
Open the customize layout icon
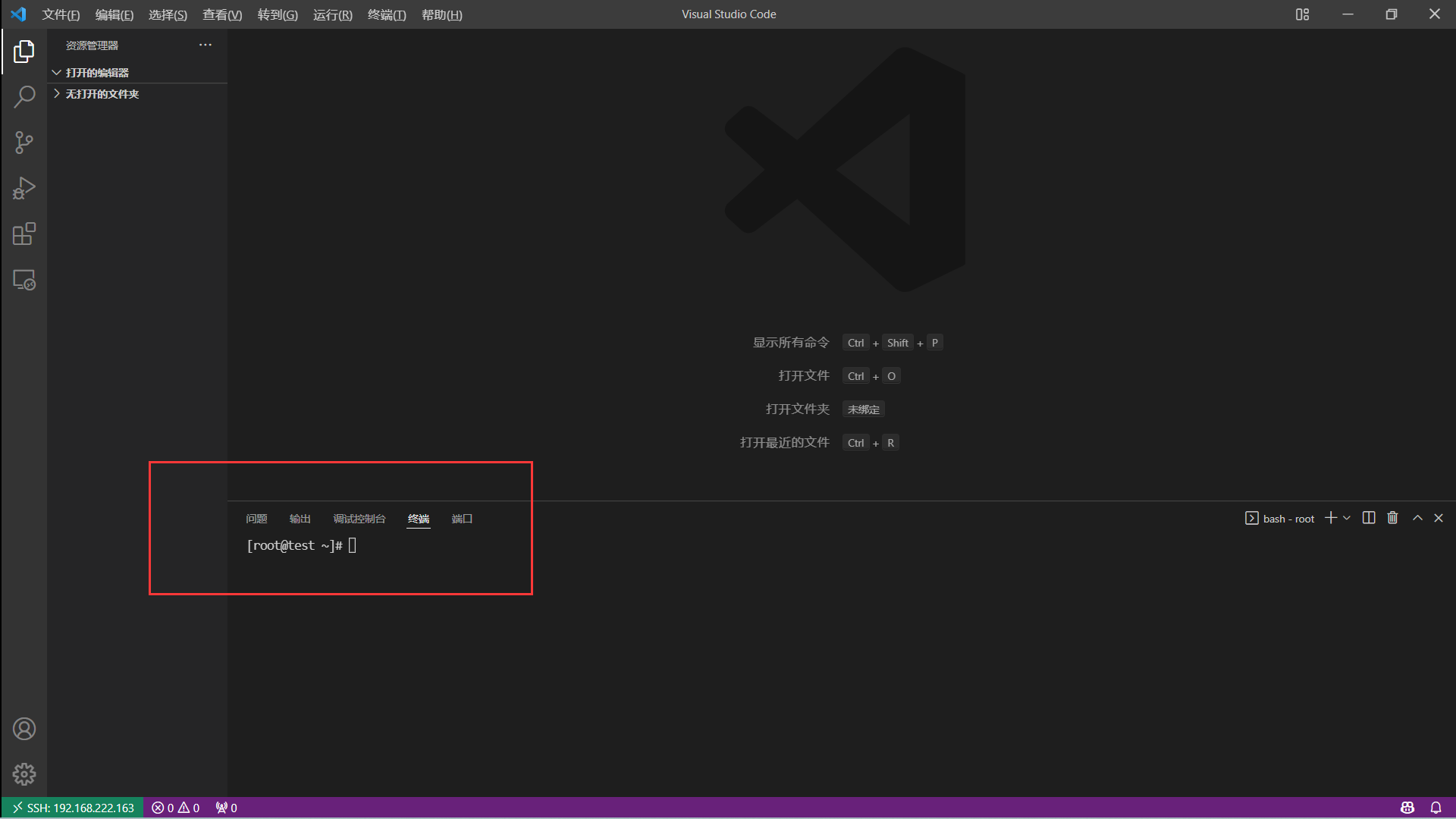coord(1302,14)
